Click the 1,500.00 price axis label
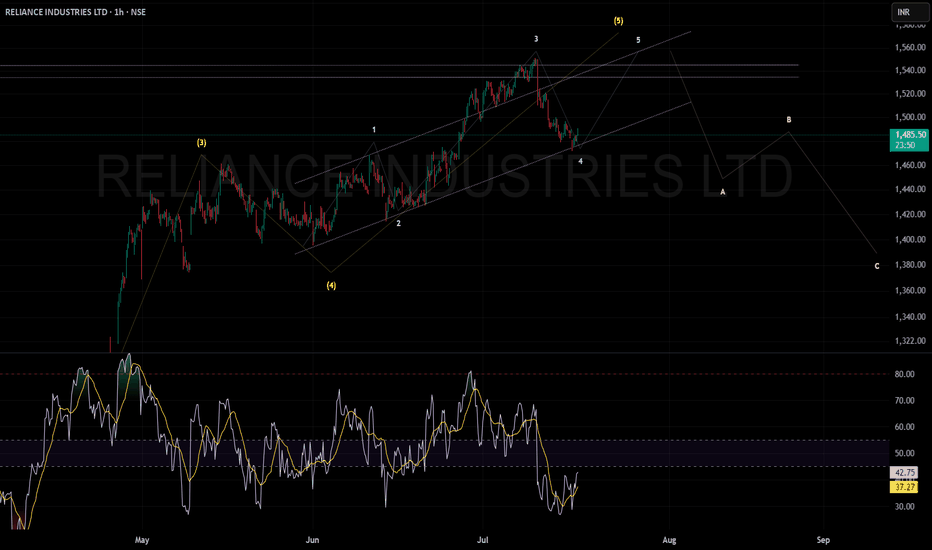932x550 pixels. [910, 117]
